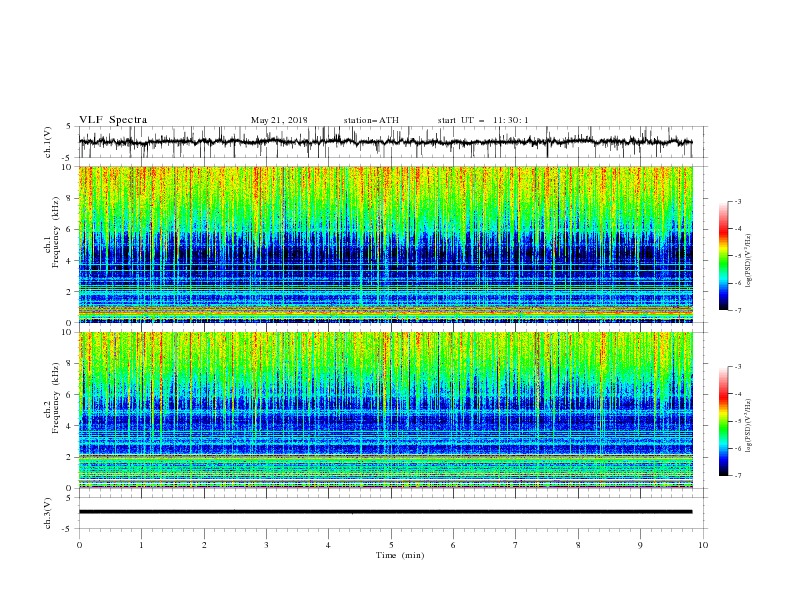This screenshot has width=792, height=612.
Task: Click the "8" kHz tick on ch.2 frequency axis
Action: [x=70, y=363]
